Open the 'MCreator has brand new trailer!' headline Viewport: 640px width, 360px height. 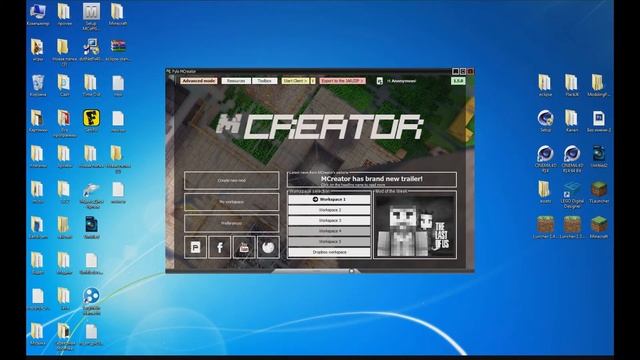(x=371, y=179)
